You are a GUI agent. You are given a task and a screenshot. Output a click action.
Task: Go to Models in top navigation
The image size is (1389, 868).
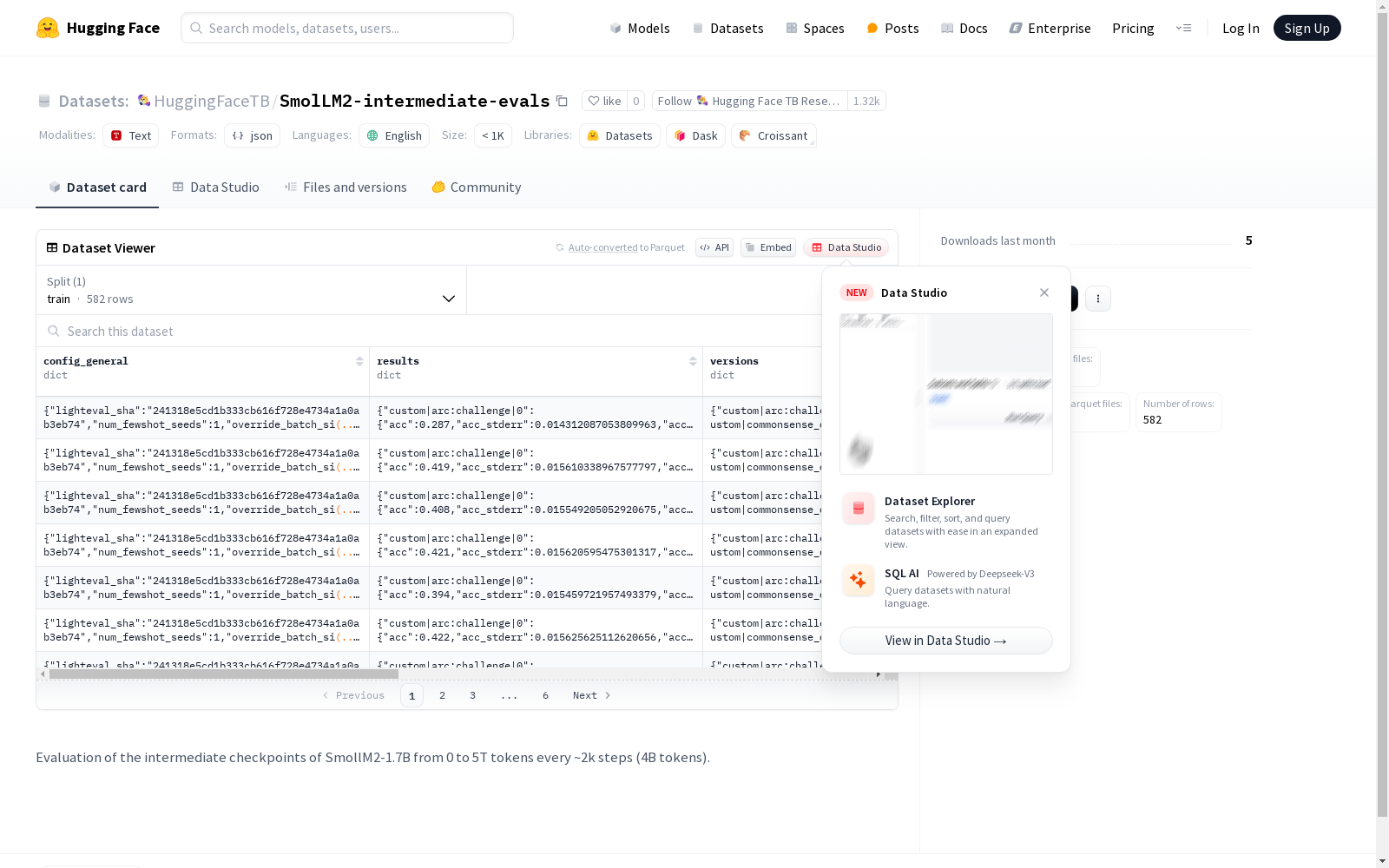click(640, 28)
